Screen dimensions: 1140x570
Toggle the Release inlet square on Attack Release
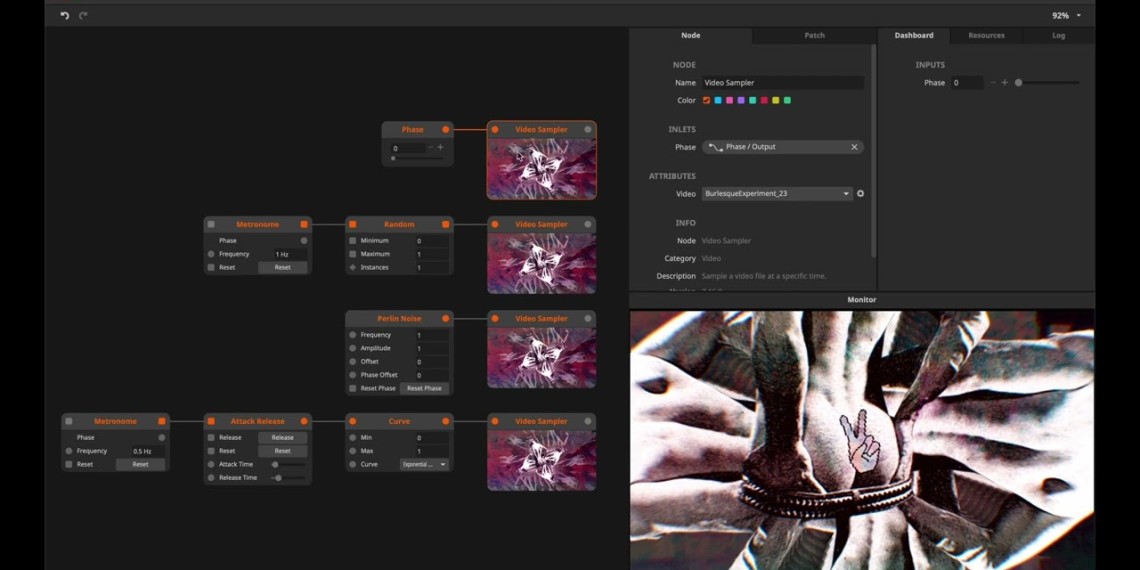(211, 438)
